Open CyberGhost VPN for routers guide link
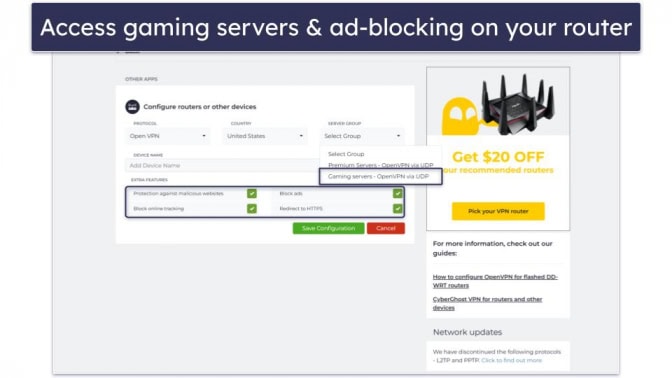This screenshot has height=378, width=672. tap(487, 303)
